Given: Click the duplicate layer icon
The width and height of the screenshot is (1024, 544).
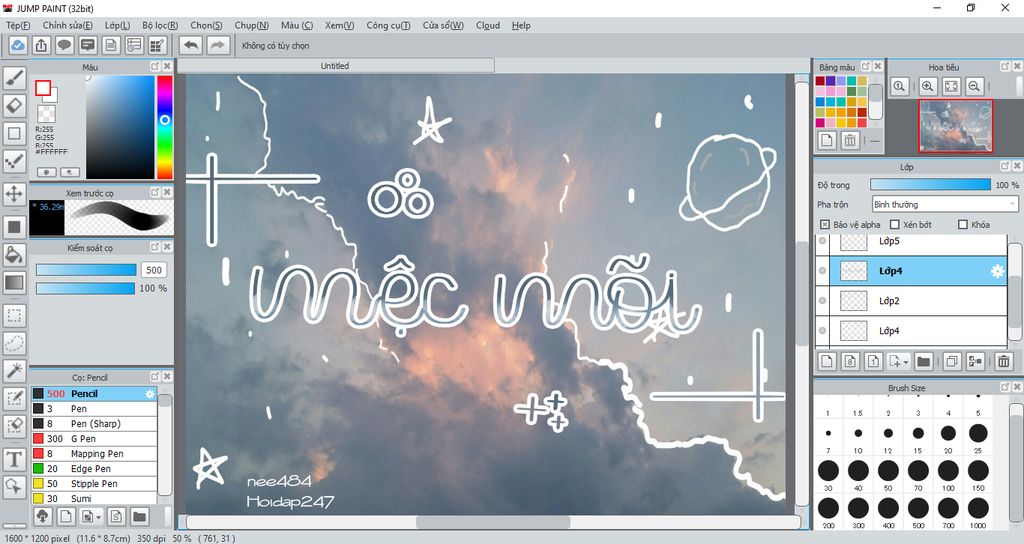Looking at the screenshot, I should 952,361.
